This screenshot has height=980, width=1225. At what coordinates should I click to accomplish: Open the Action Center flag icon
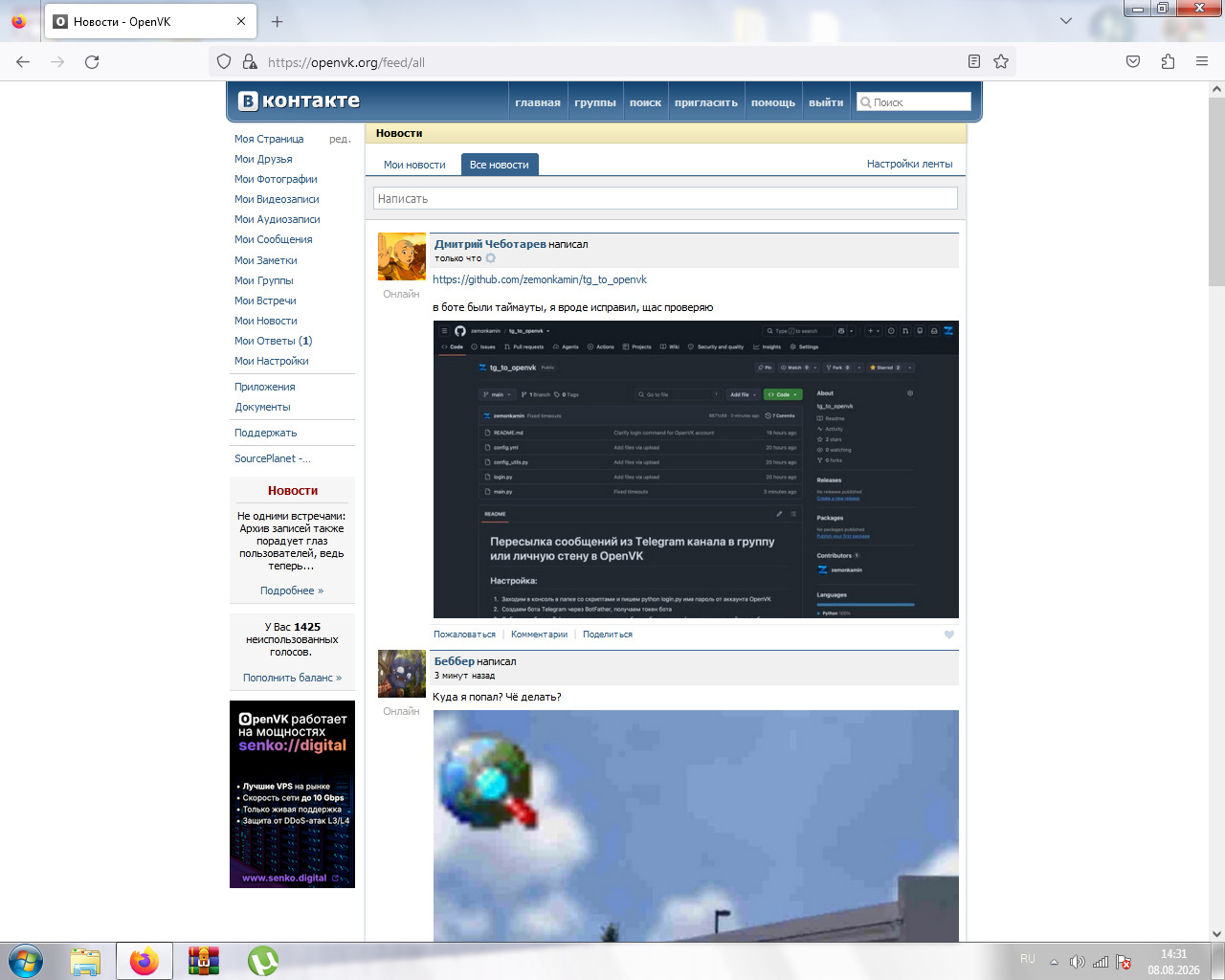click(1124, 962)
